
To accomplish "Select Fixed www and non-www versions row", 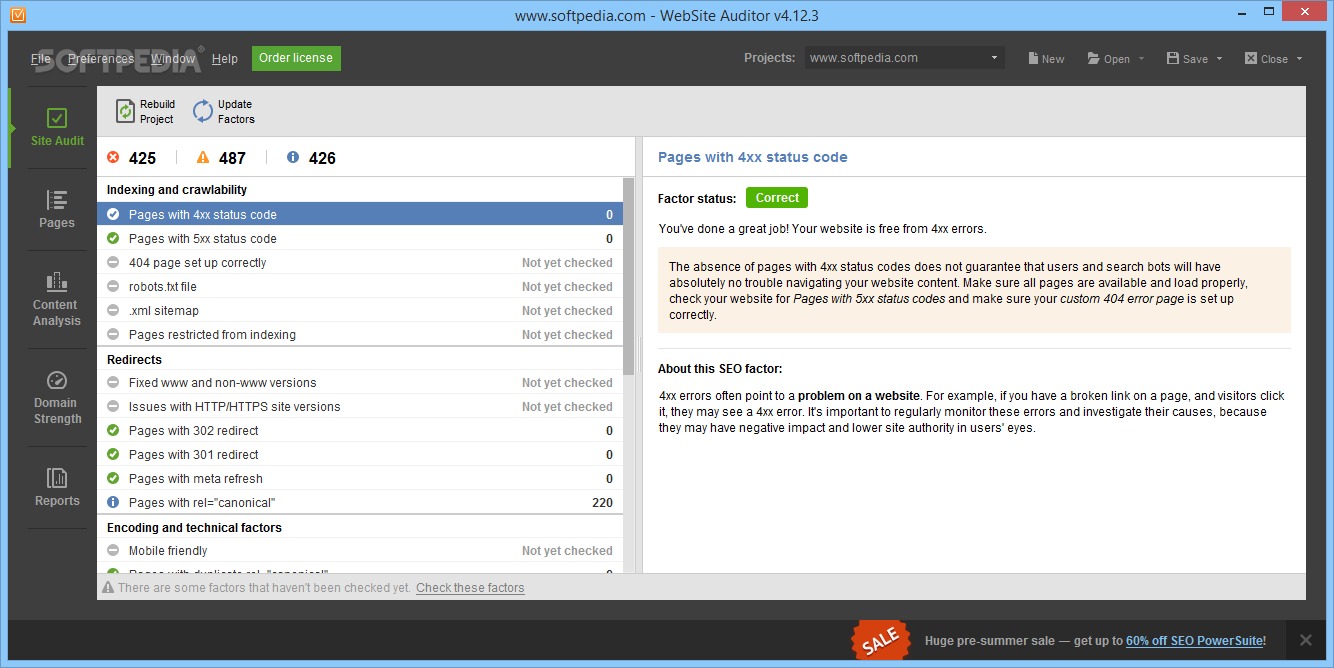I will tap(360, 383).
